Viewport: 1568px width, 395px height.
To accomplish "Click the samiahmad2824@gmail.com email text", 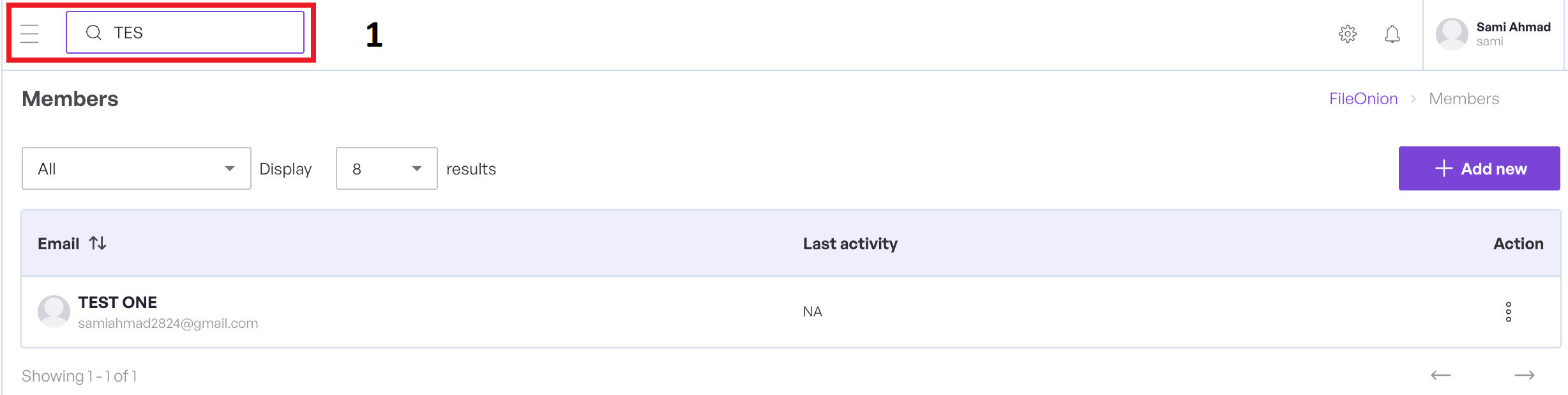I will [x=168, y=323].
